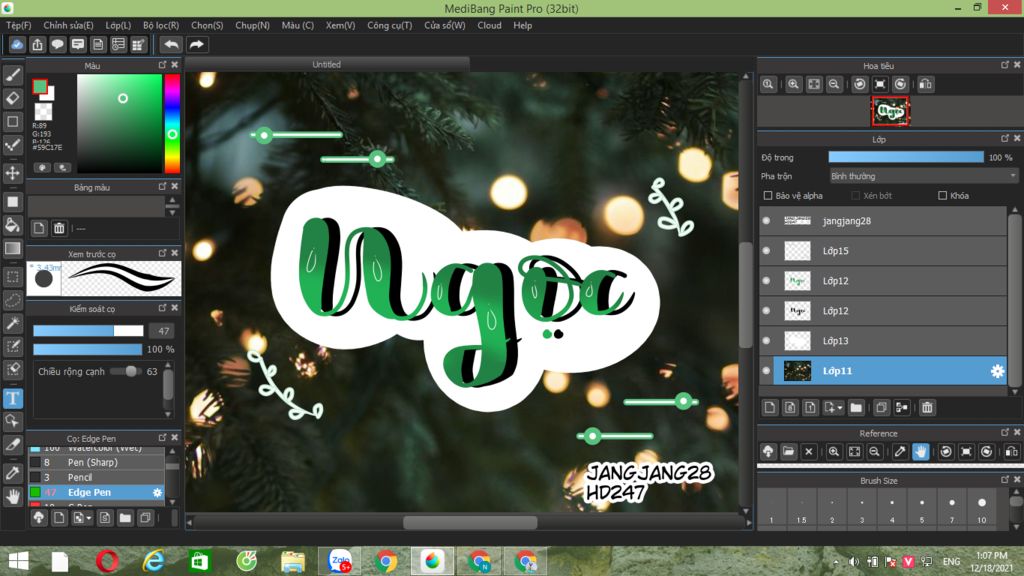Select the Pen (Sharp) brush
Image resolution: width=1024 pixels, height=576 pixels.
click(x=96, y=462)
